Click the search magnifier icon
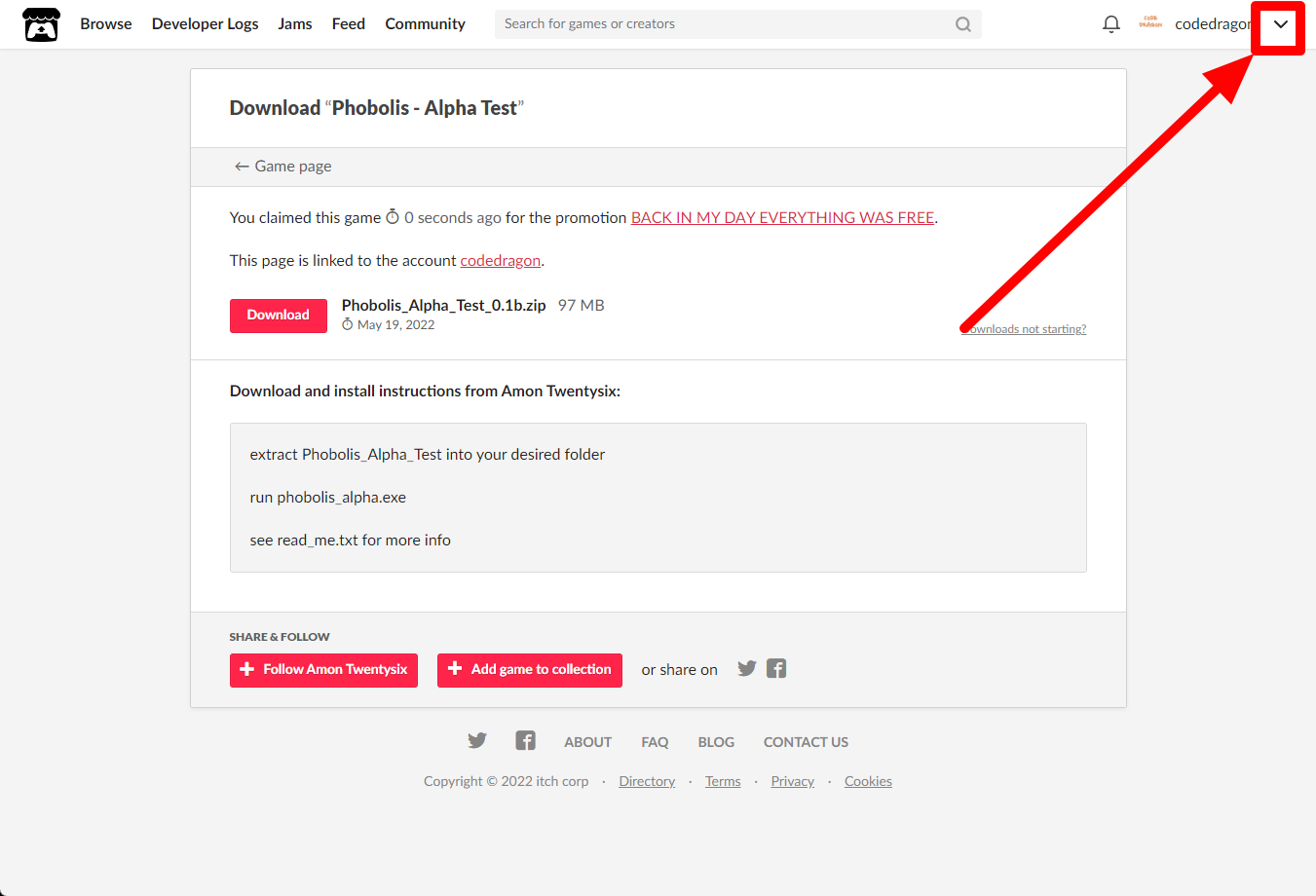Screen dimensions: 1316x896 [x=962, y=24]
